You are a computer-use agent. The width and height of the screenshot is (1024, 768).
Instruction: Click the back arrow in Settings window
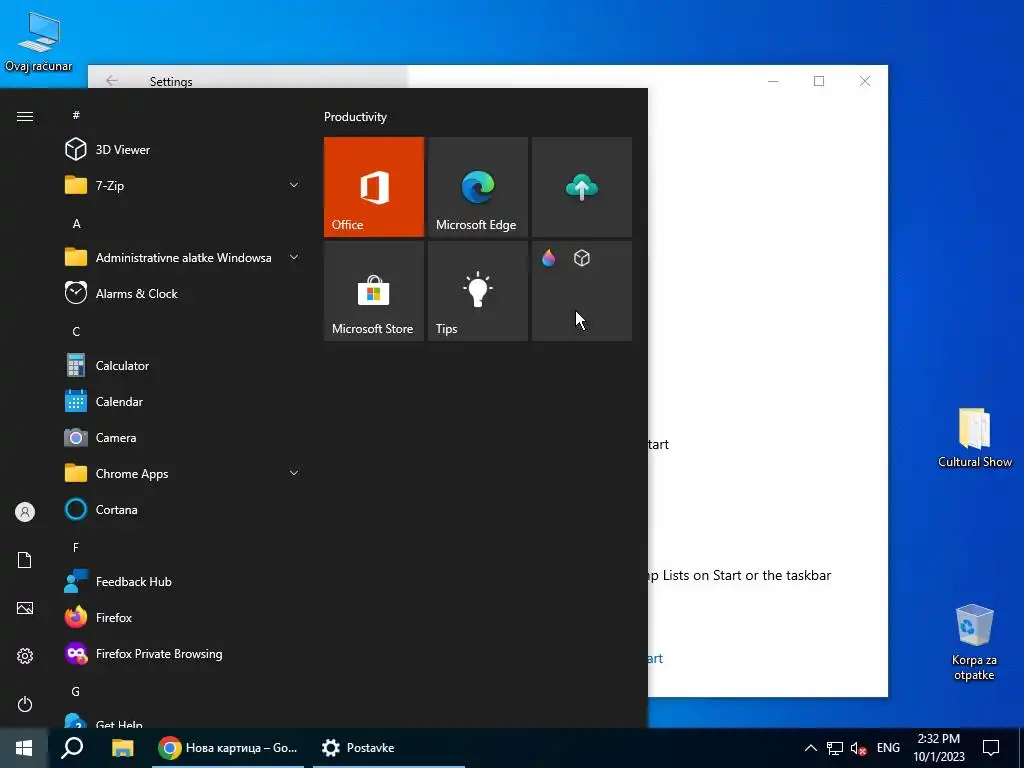coord(112,80)
